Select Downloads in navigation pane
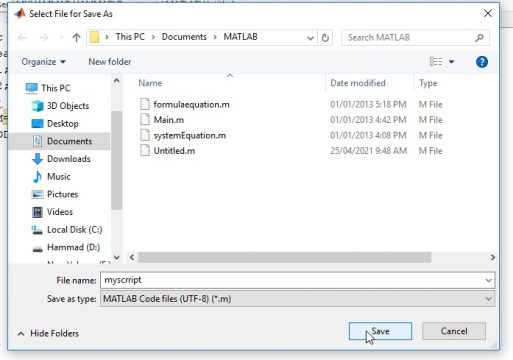513x360 pixels. pyautogui.click(x=68, y=159)
